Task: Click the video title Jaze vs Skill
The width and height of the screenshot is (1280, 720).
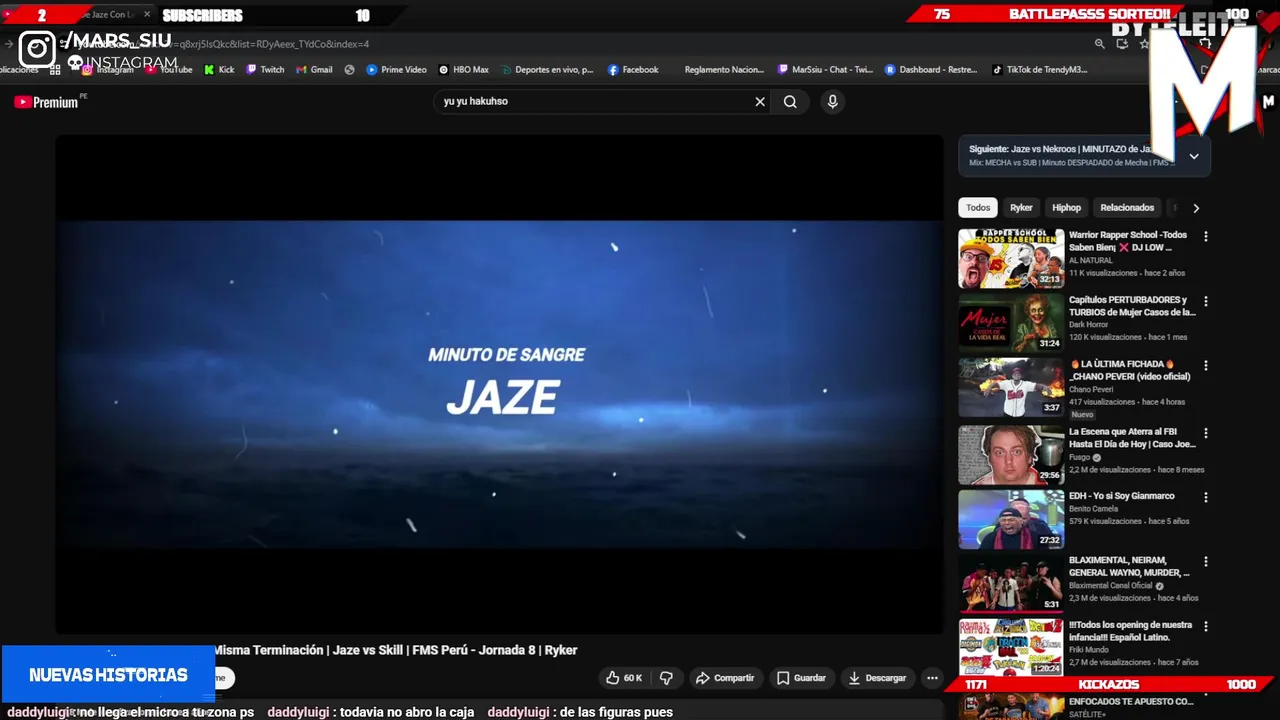Action: coord(395,650)
